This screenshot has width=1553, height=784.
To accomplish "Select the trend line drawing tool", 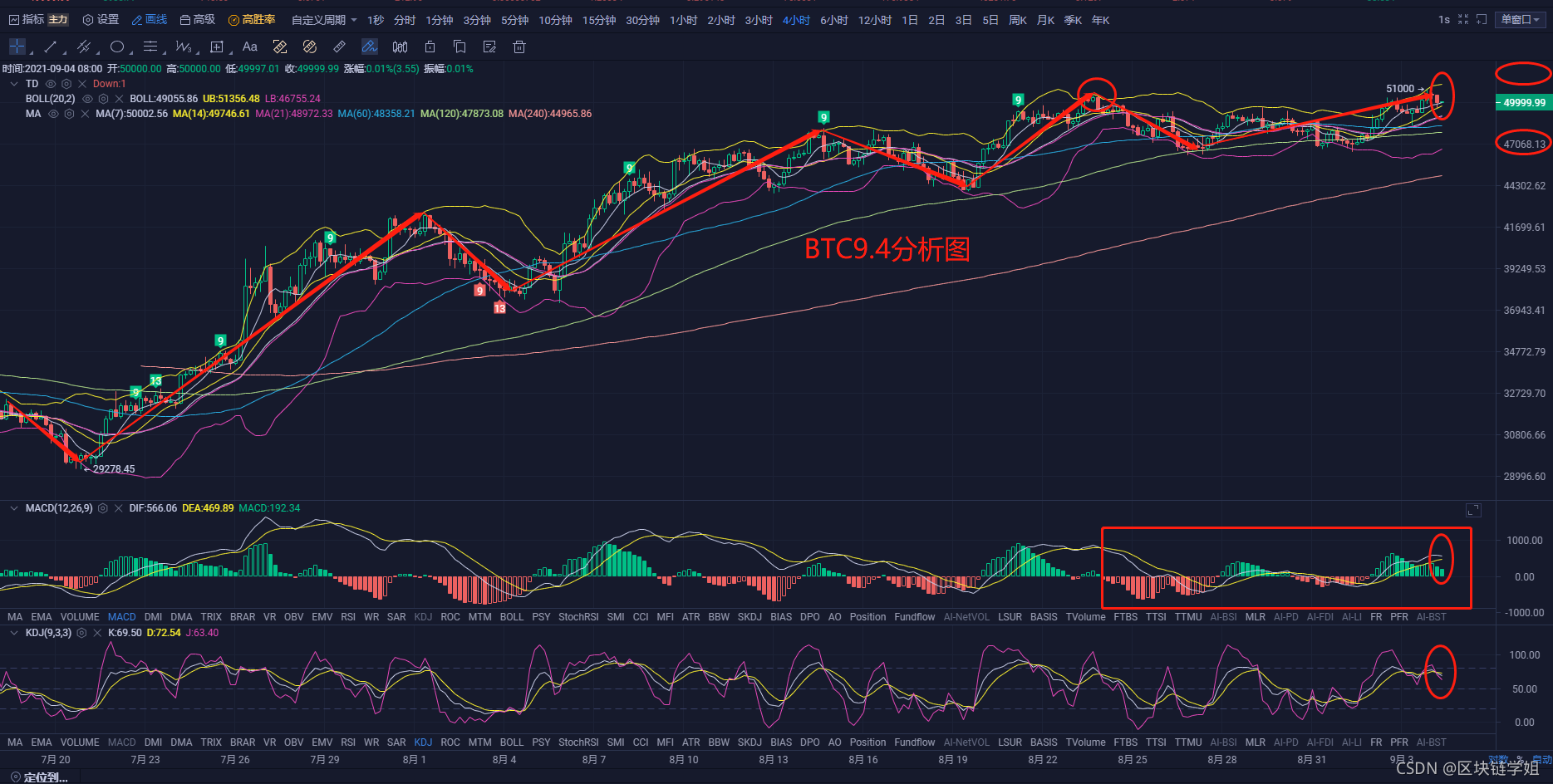I will tap(51, 47).
